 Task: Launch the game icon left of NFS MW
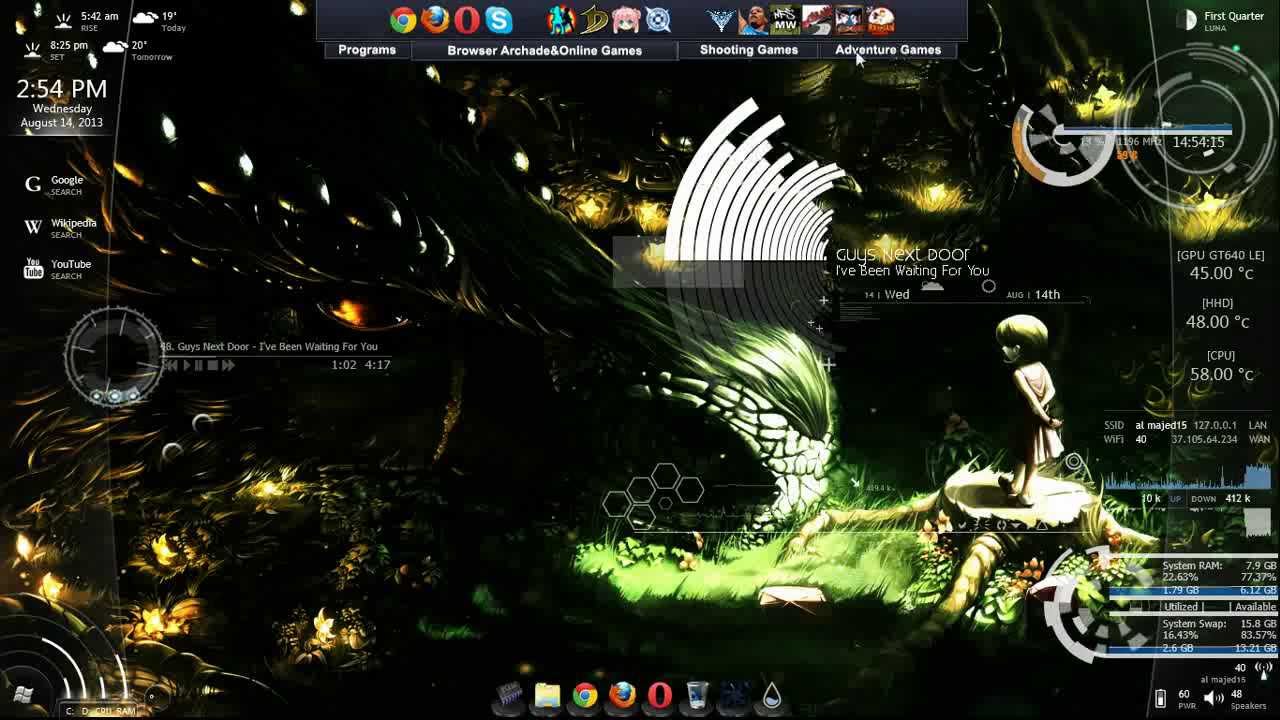tap(753, 20)
